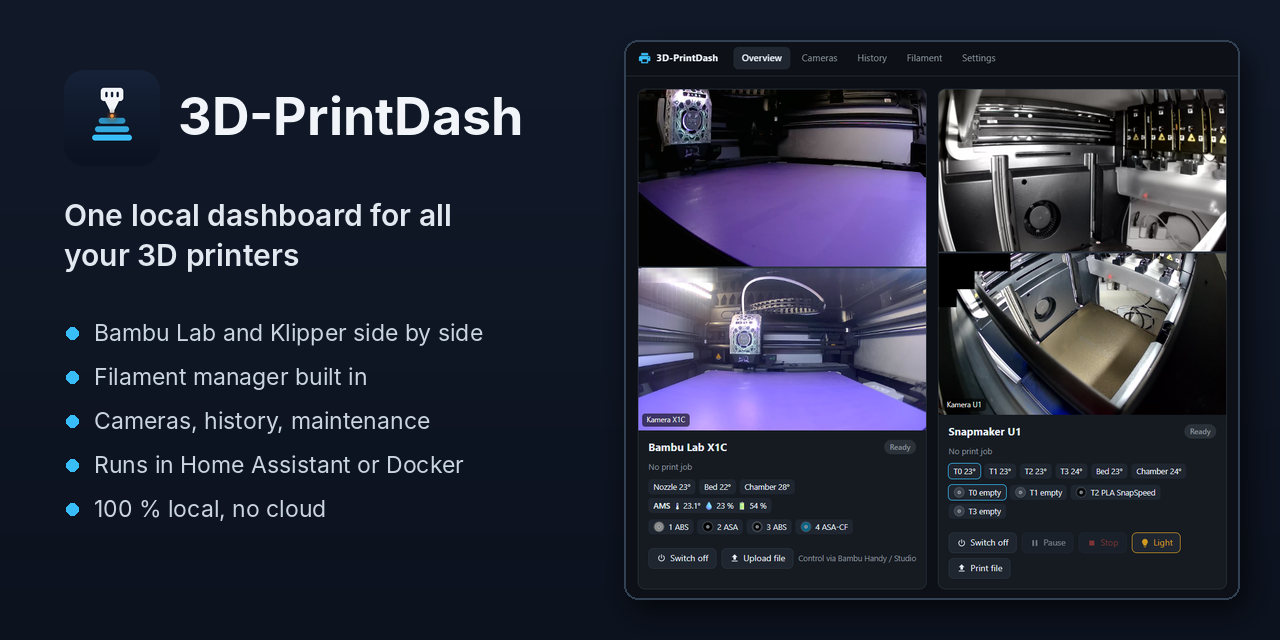Click the Snapmaker U1 Ready badge
The width and height of the screenshot is (1280, 640).
pyautogui.click(x=1200, y=432)
